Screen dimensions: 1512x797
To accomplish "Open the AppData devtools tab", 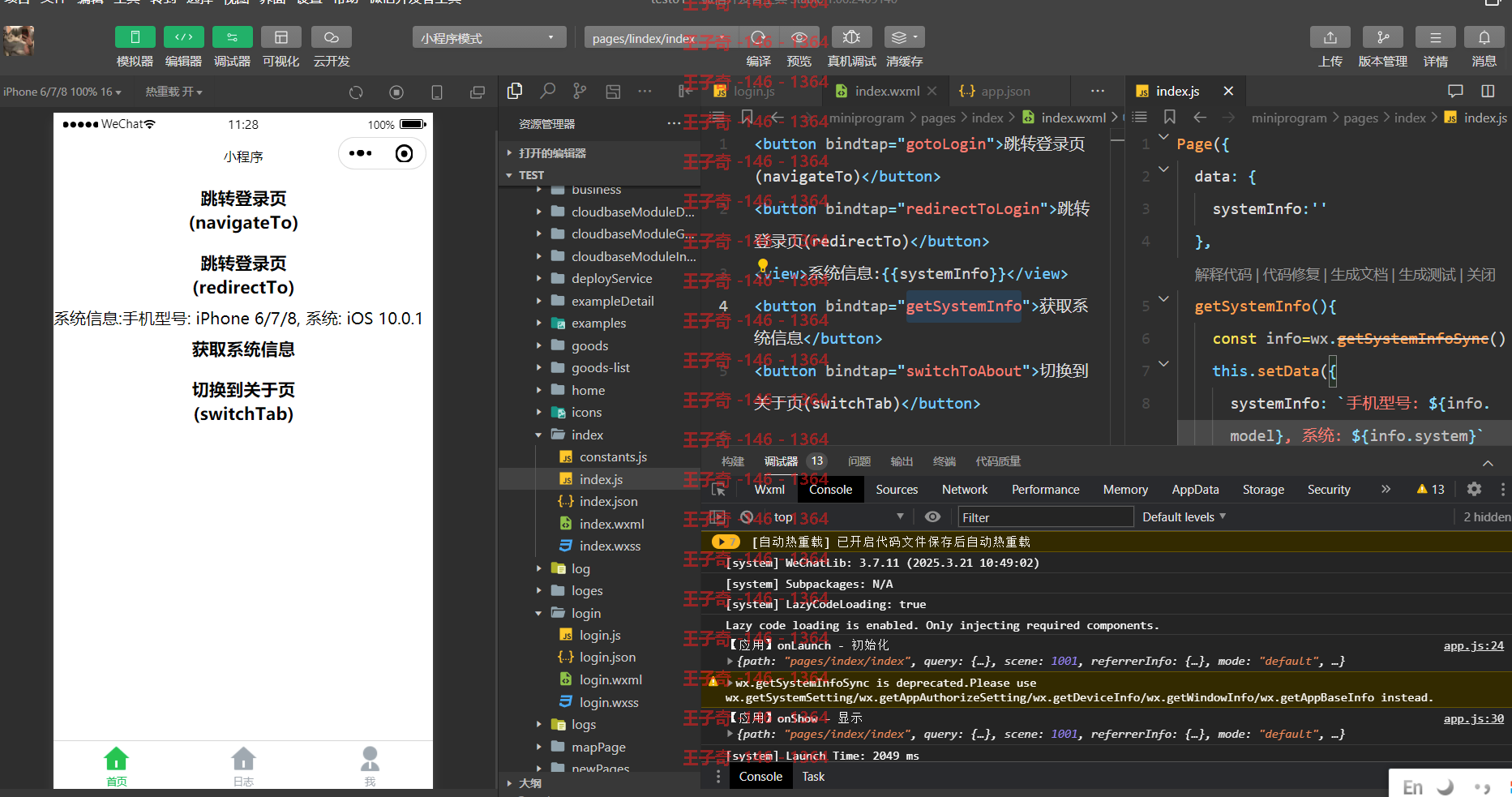I will tap(1195, 490).
